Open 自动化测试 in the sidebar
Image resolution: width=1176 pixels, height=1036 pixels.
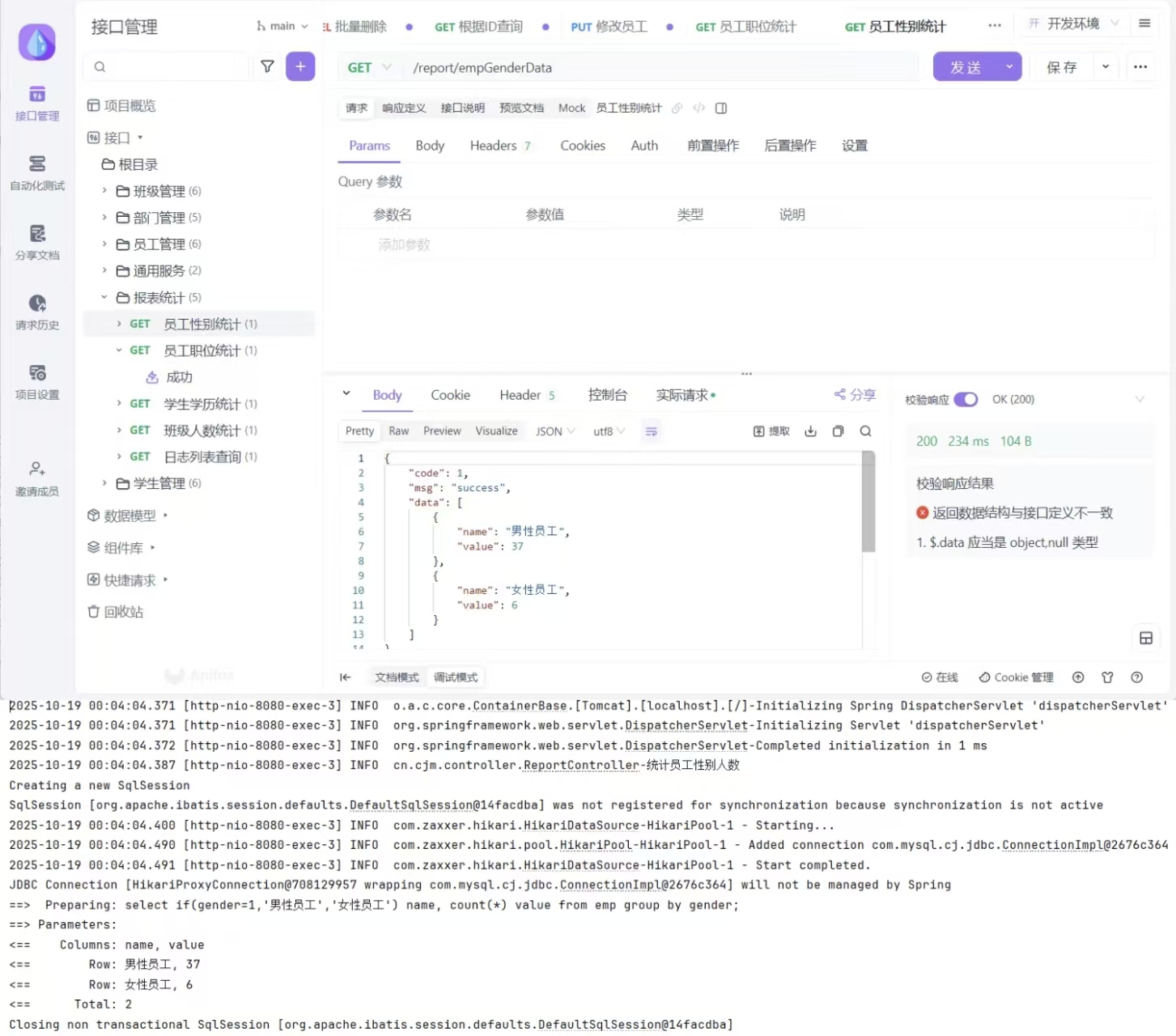point(37,173)
